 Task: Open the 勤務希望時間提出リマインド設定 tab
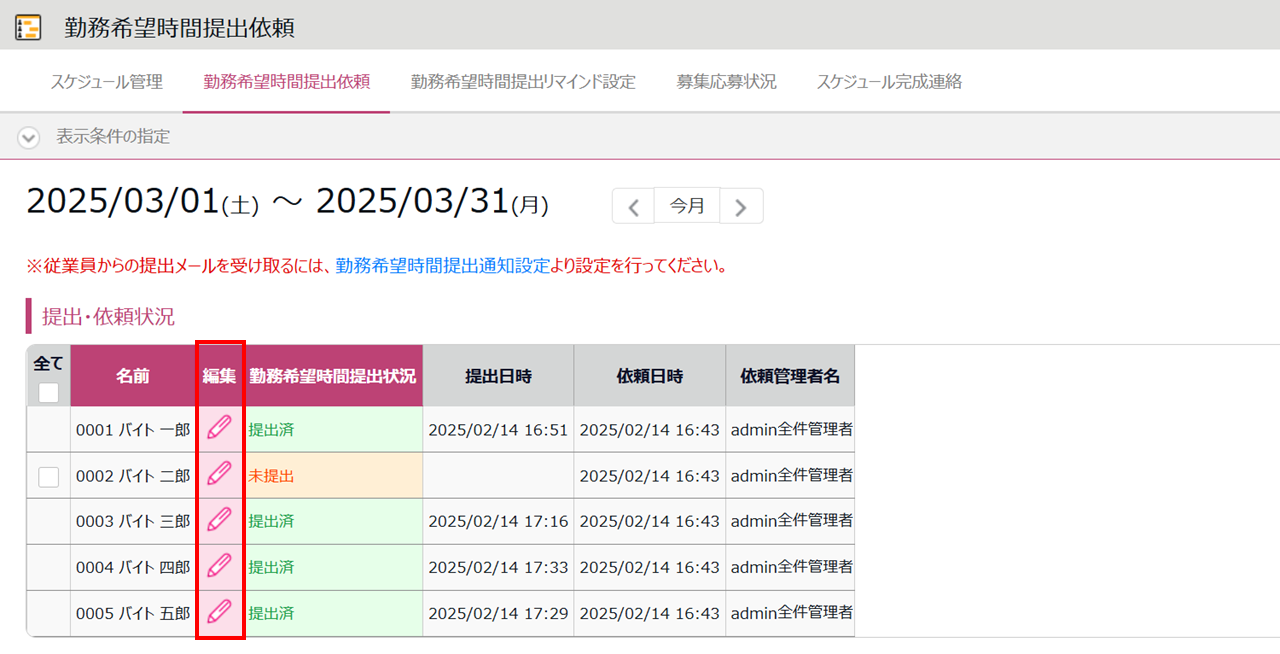(x=523, y=82)
